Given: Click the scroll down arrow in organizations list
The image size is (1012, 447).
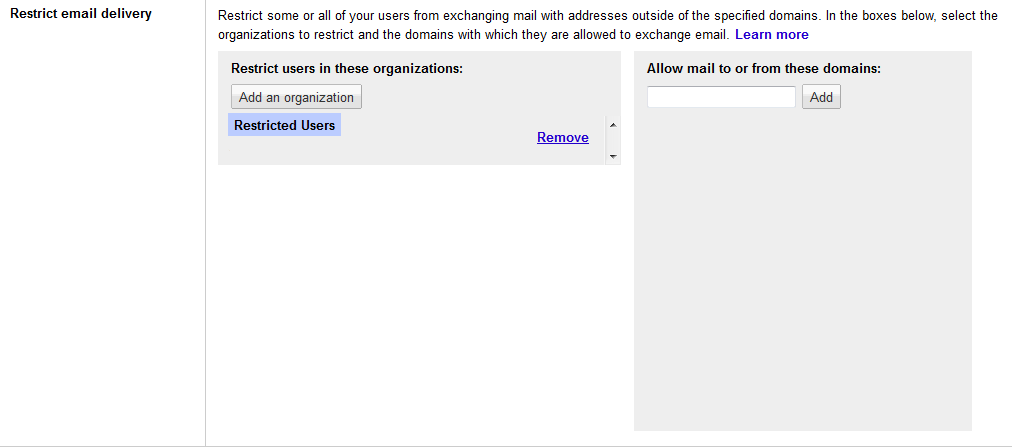Looking at the screenshot, I should tap(613, 157).
